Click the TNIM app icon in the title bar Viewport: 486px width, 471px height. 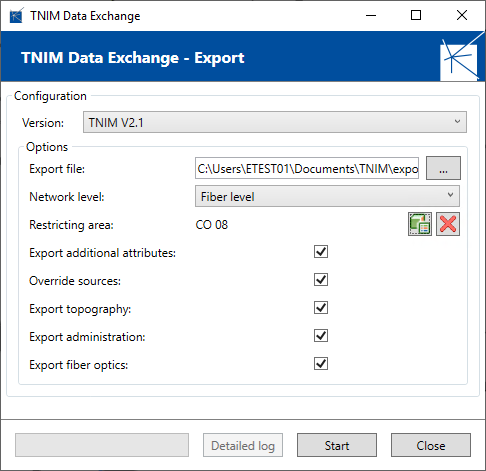(16, 16)
